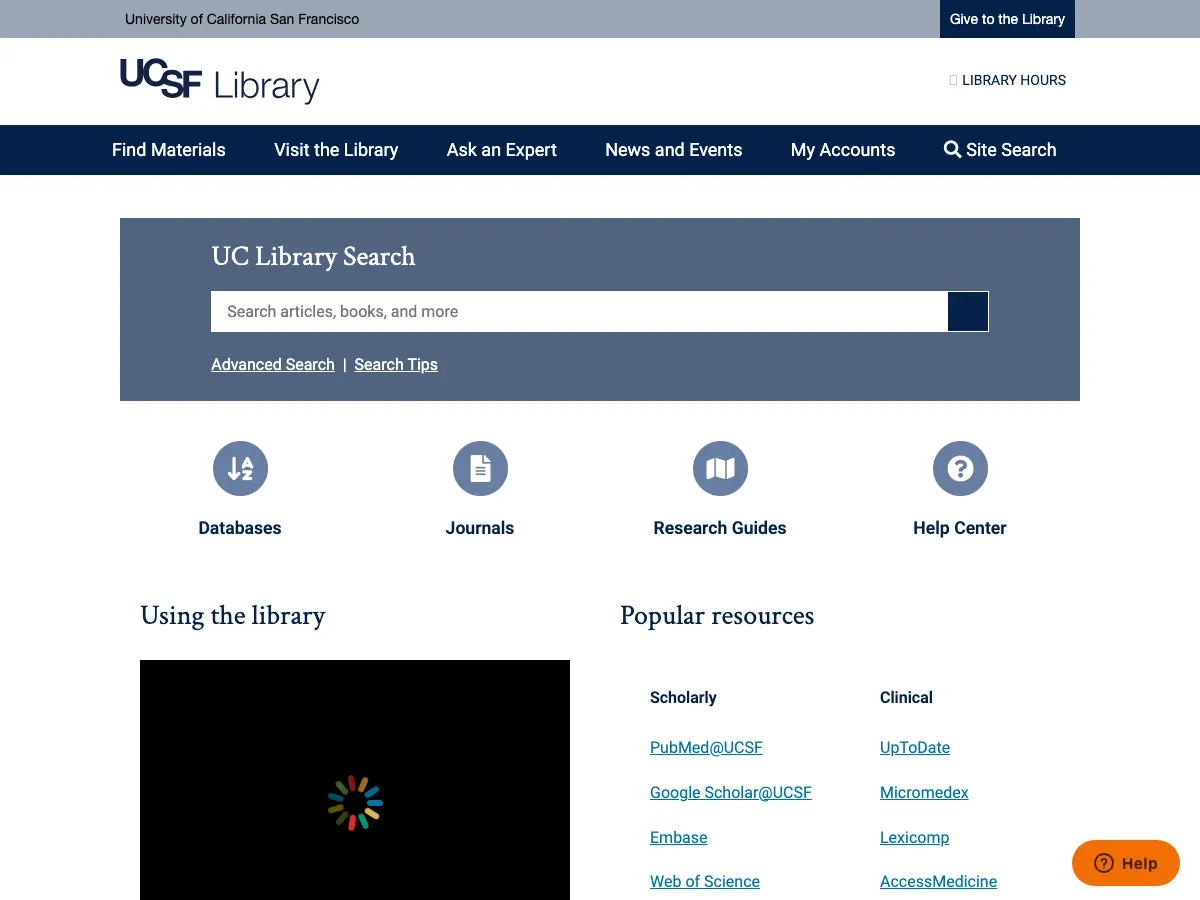Focus the UC Library Search input field
This screenshot has width=1200, height=900.
click(x=579, y=311)
